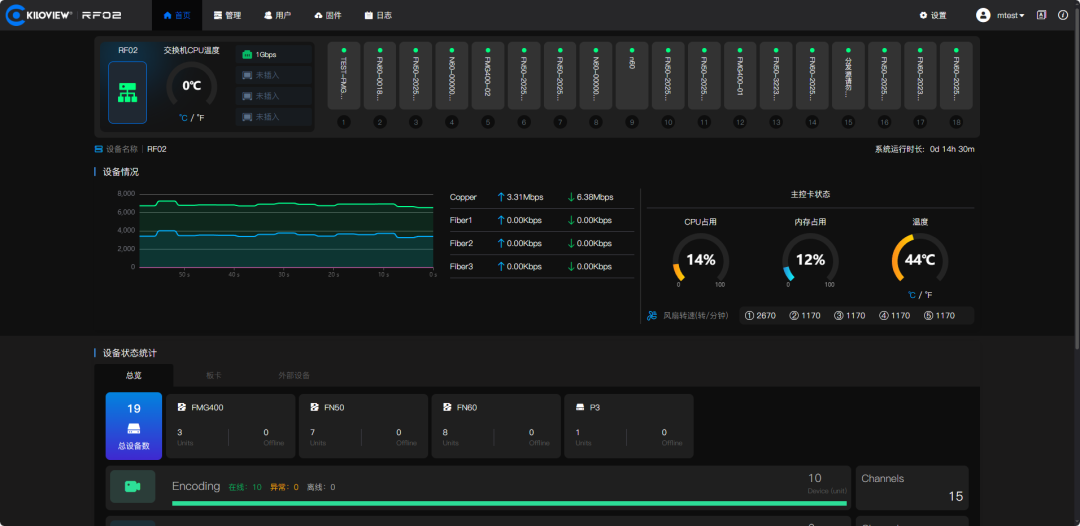
Task: Expand the mtest account dropdown
Action: click(x=1010, y=15)
